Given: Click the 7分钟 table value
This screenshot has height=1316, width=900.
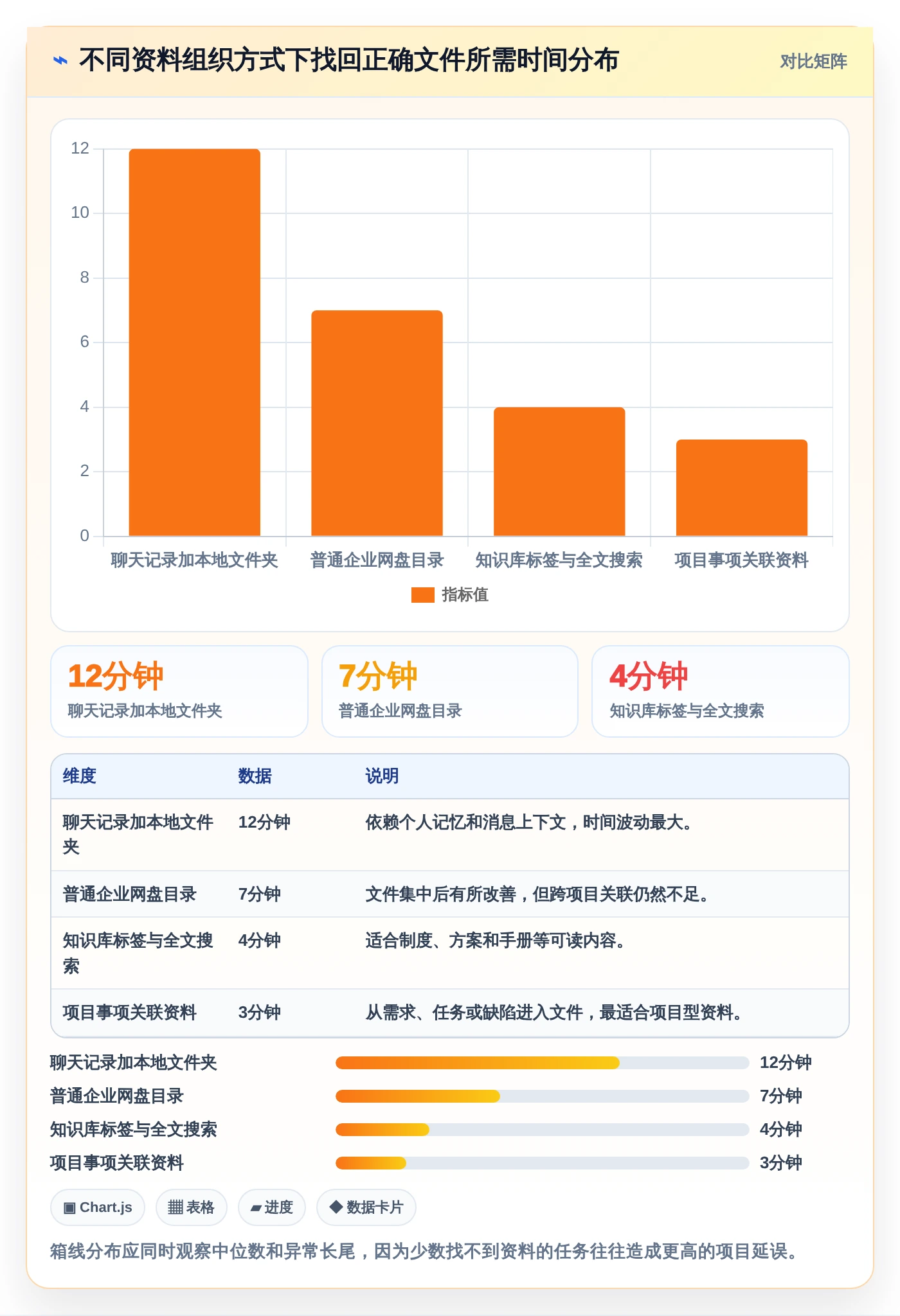Looking at the screenshot, I should click(x=260, y=894).
